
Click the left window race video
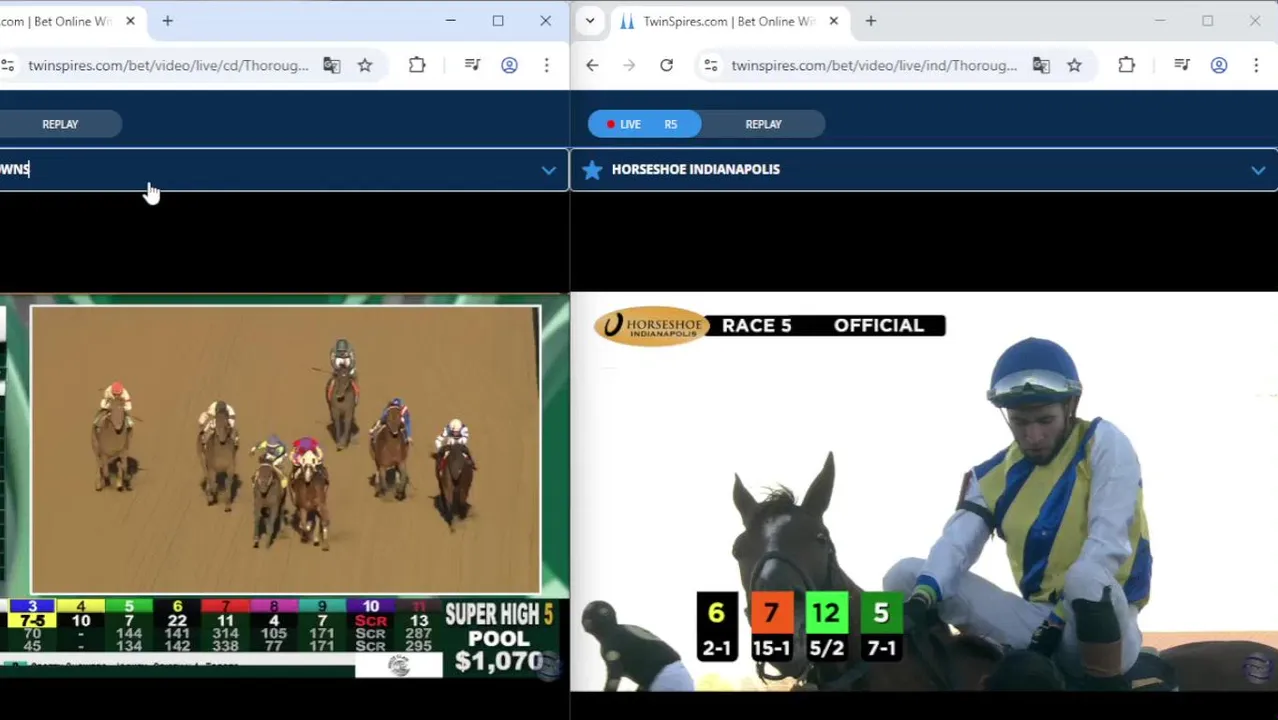point(285,450)
